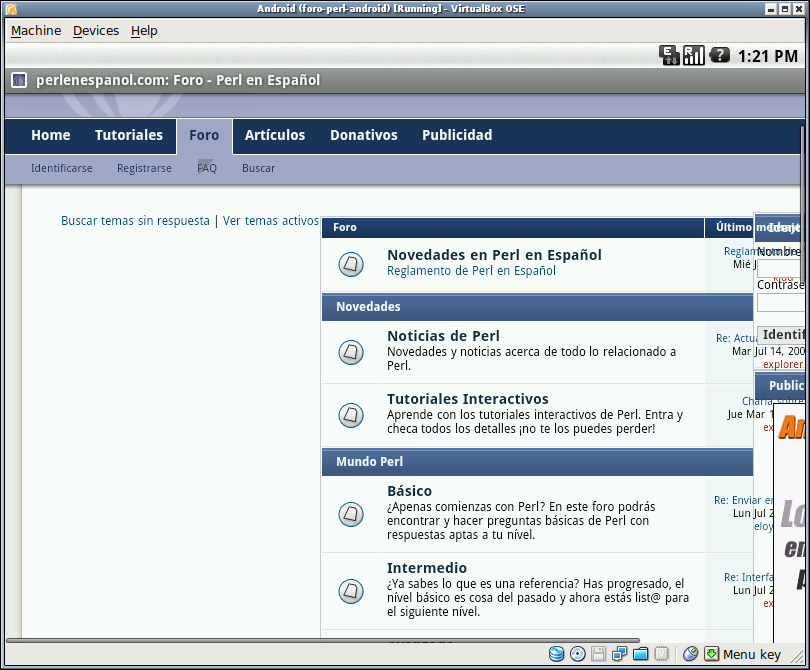Screen dimensions: 810x670
Task: Open the FAQ link
Action: coord(207,168)
